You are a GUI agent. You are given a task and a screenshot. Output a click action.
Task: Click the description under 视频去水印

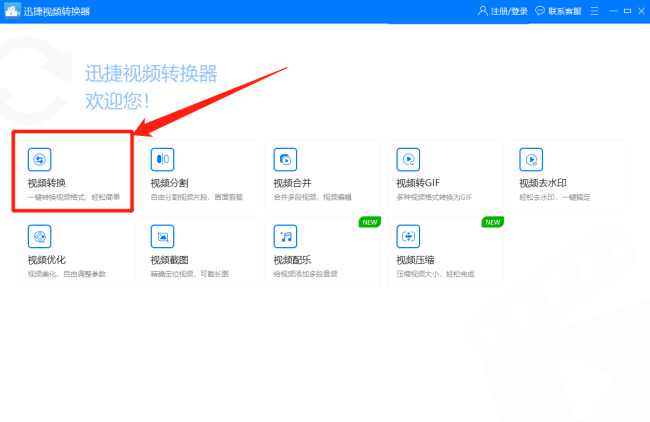tap(555, 197)
